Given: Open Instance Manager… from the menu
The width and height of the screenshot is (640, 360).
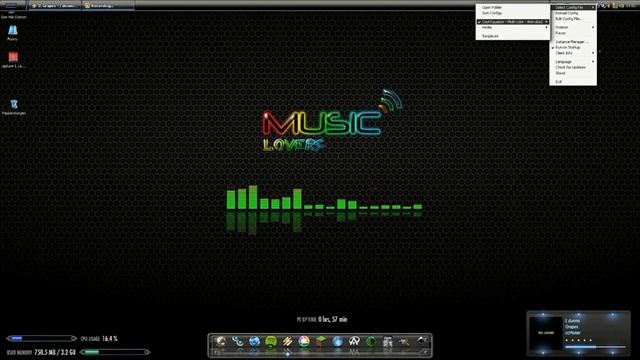Looking at the screenshot, I should (573, 42).
